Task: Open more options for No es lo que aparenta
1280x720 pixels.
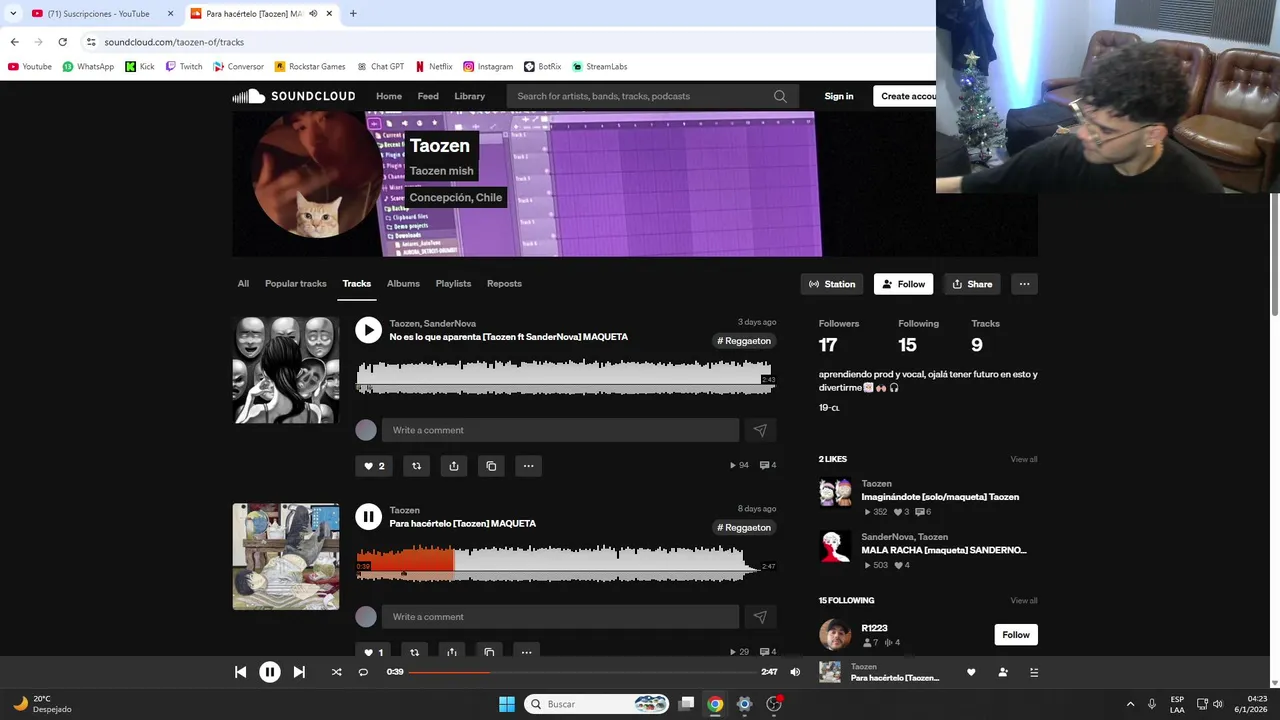Action: pyautogui.click(x=528, y=466)
